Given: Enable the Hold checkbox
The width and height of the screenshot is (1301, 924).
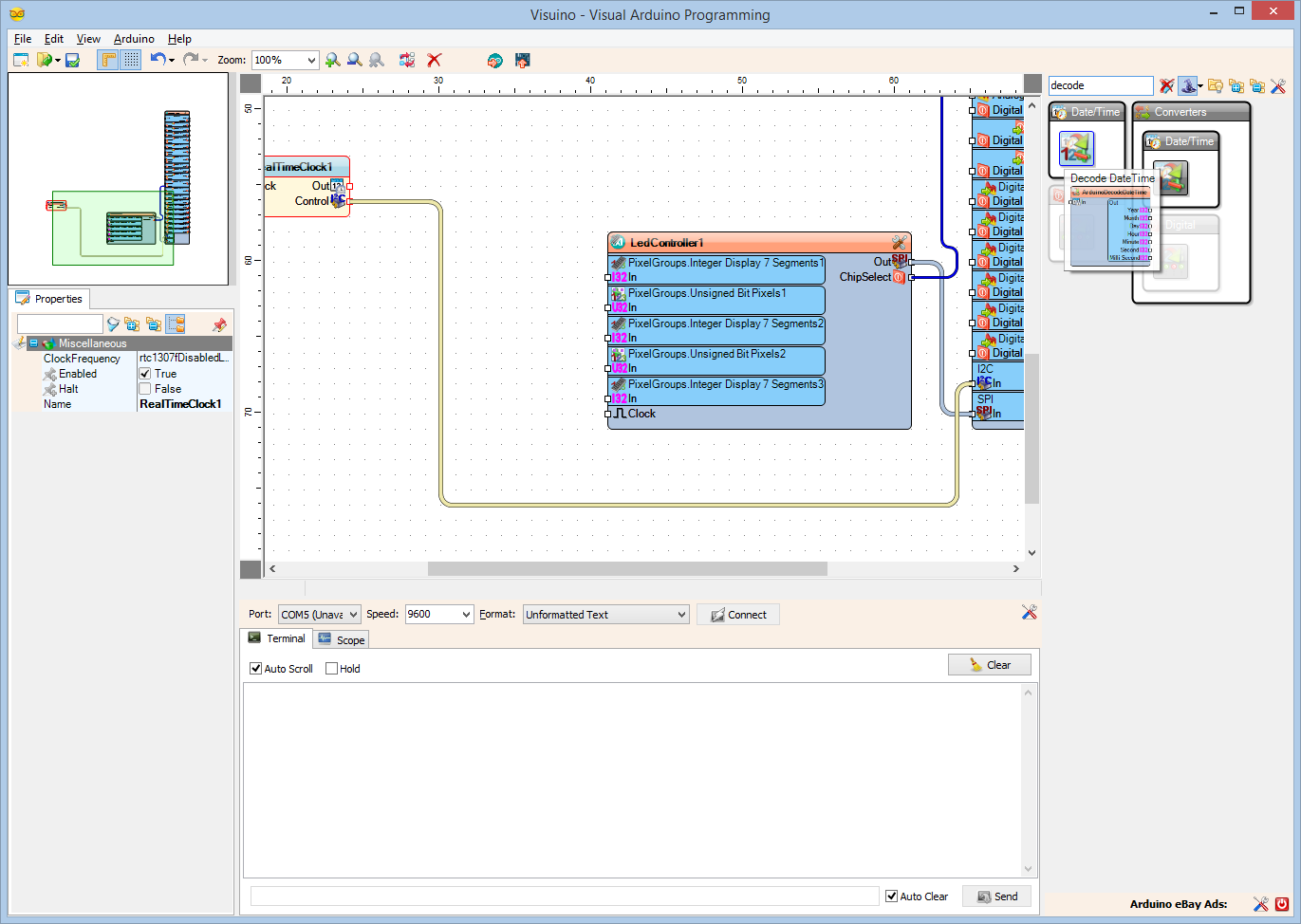Looking at the screenshot, I should click(332, 669).
